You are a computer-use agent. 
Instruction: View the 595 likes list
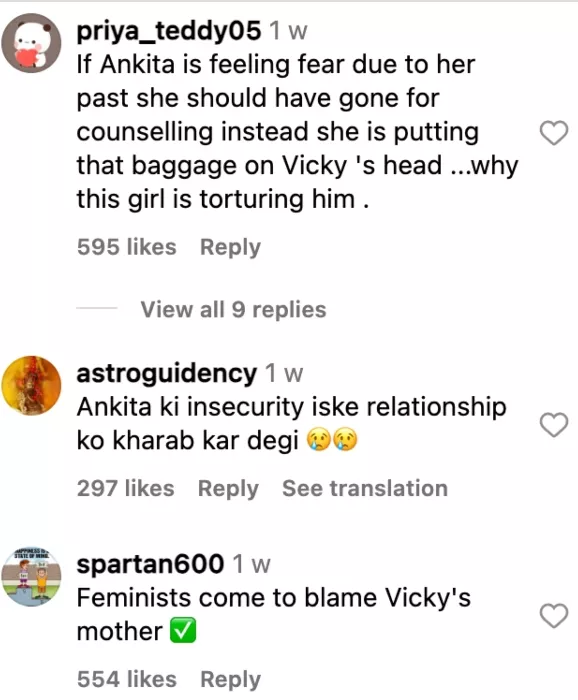tap(127, 247)
